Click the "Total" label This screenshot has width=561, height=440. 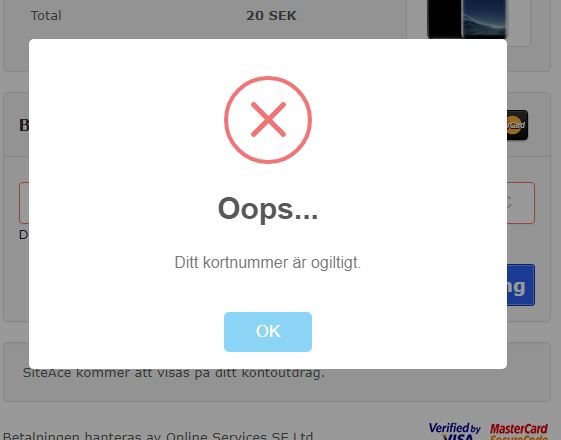tap(46, 16)
